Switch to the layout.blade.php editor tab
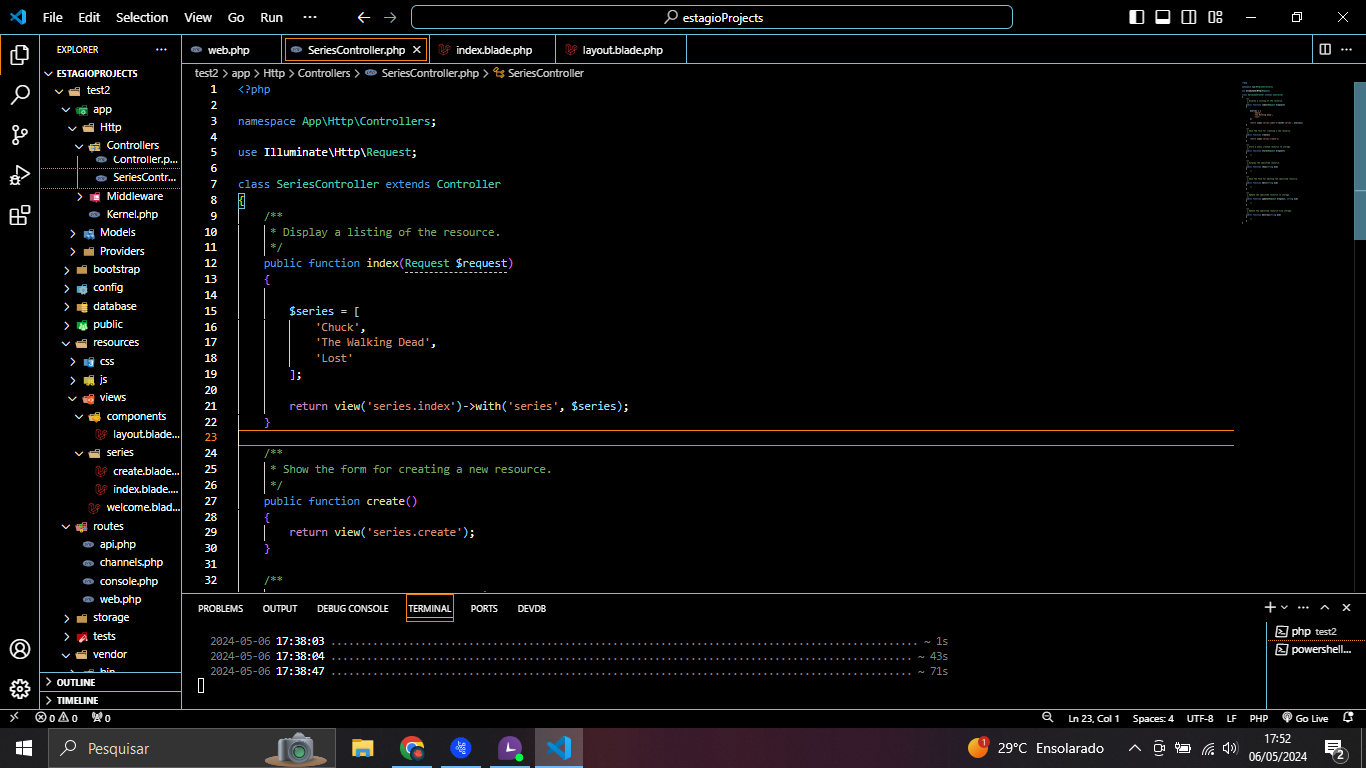Viewport: 1366px width, 768px height. tap(621, 49)
